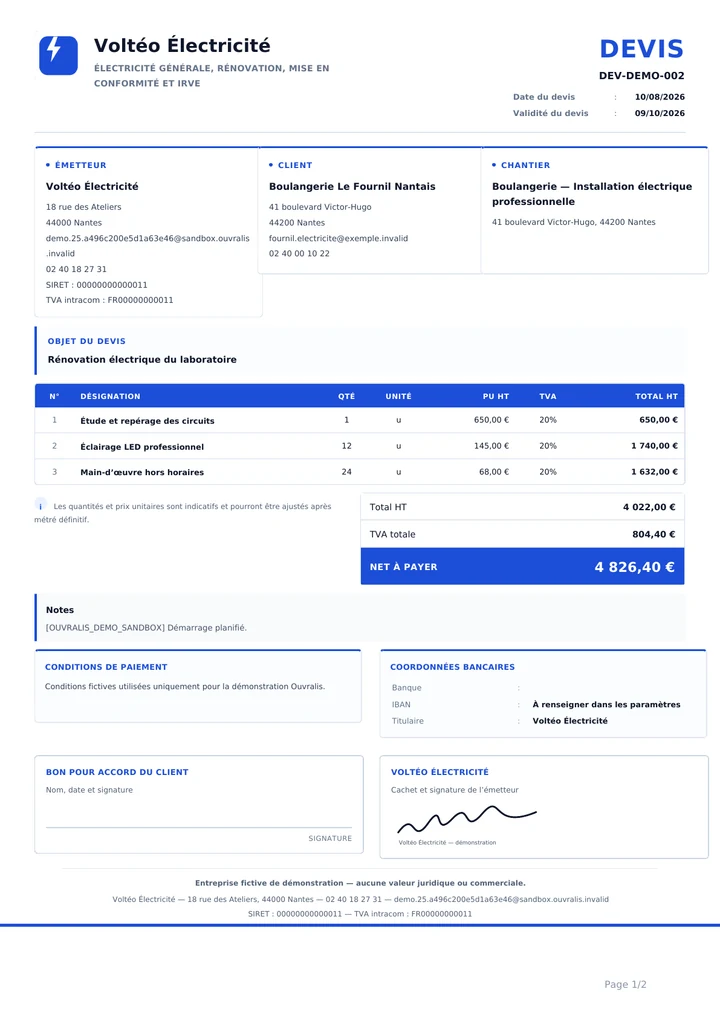The width and height of the screenshot is (720, 1018).
Task: Click the quote date 10/08/2026
Action: pyautogui.click(x=660, y=97)
